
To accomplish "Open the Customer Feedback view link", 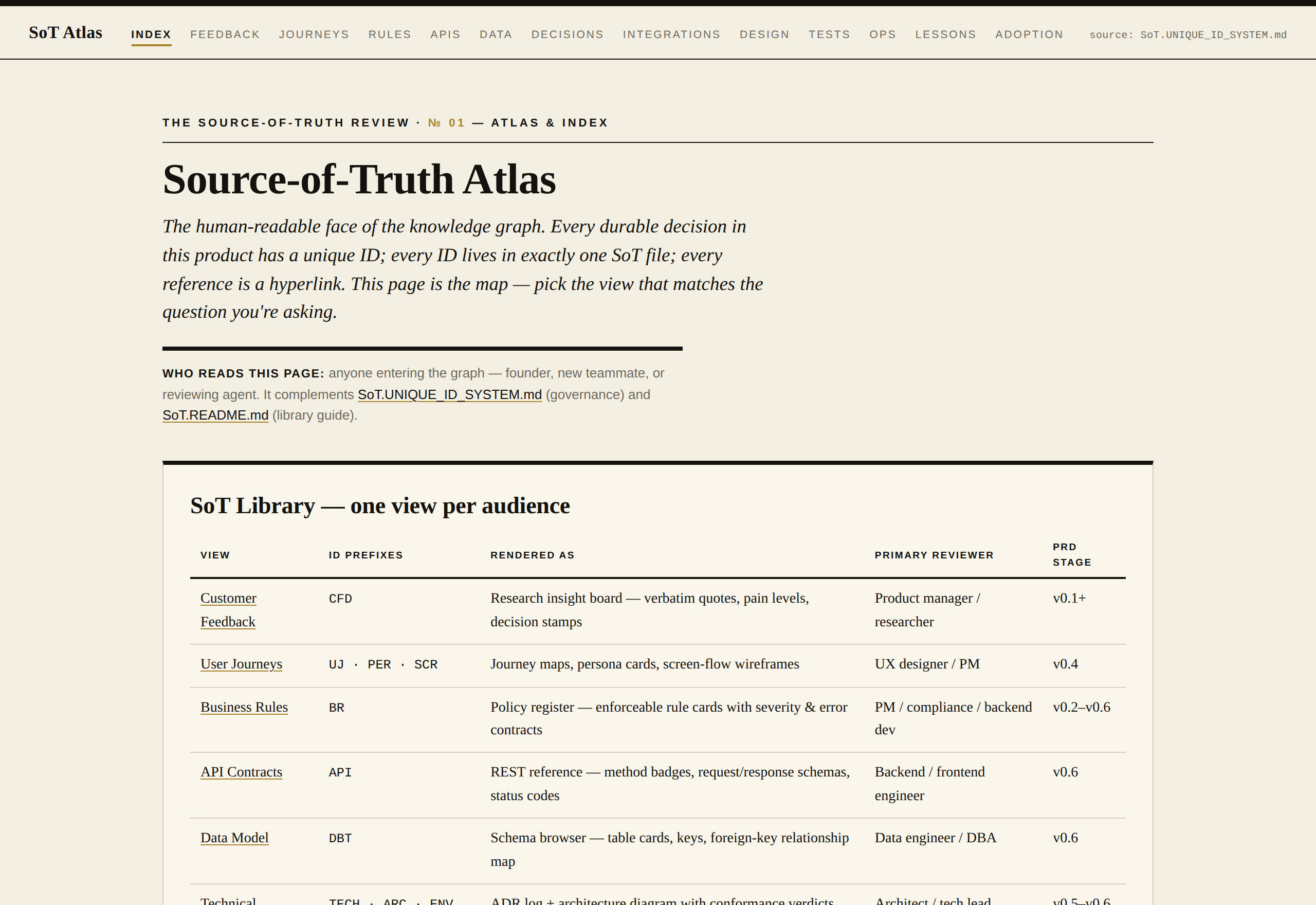I will click(228, 610).
